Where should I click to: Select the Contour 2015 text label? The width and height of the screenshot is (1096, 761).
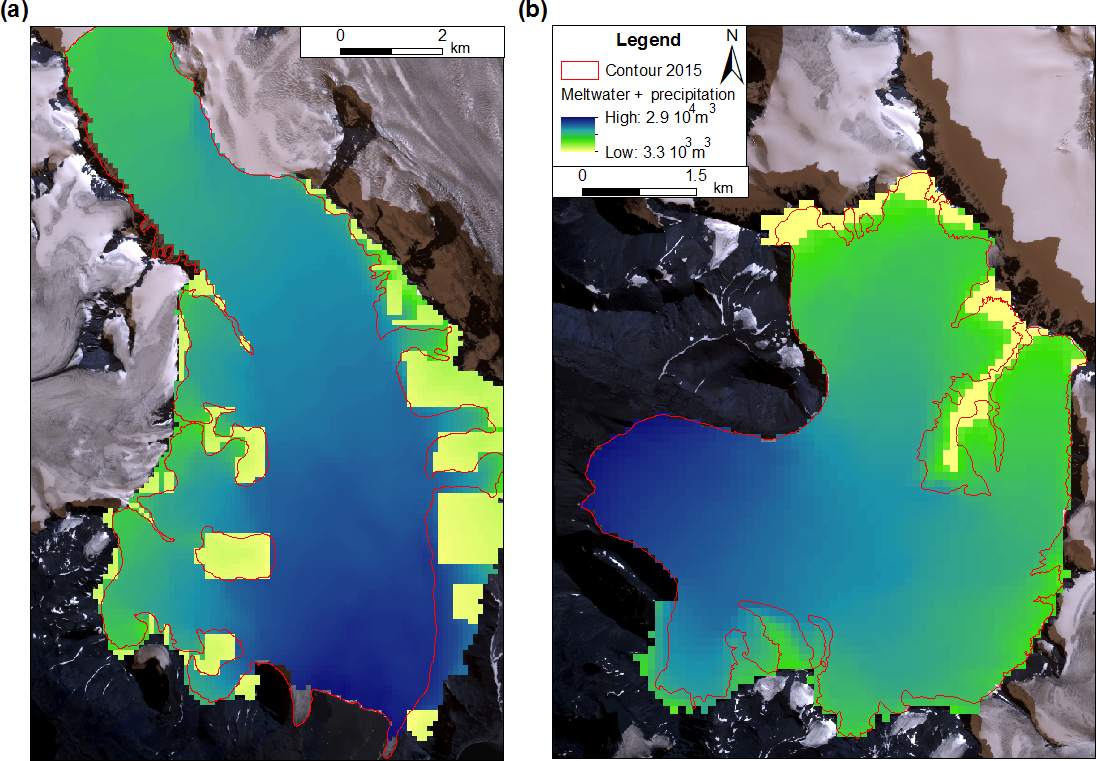pyautogui.click(x=653, y=71)
